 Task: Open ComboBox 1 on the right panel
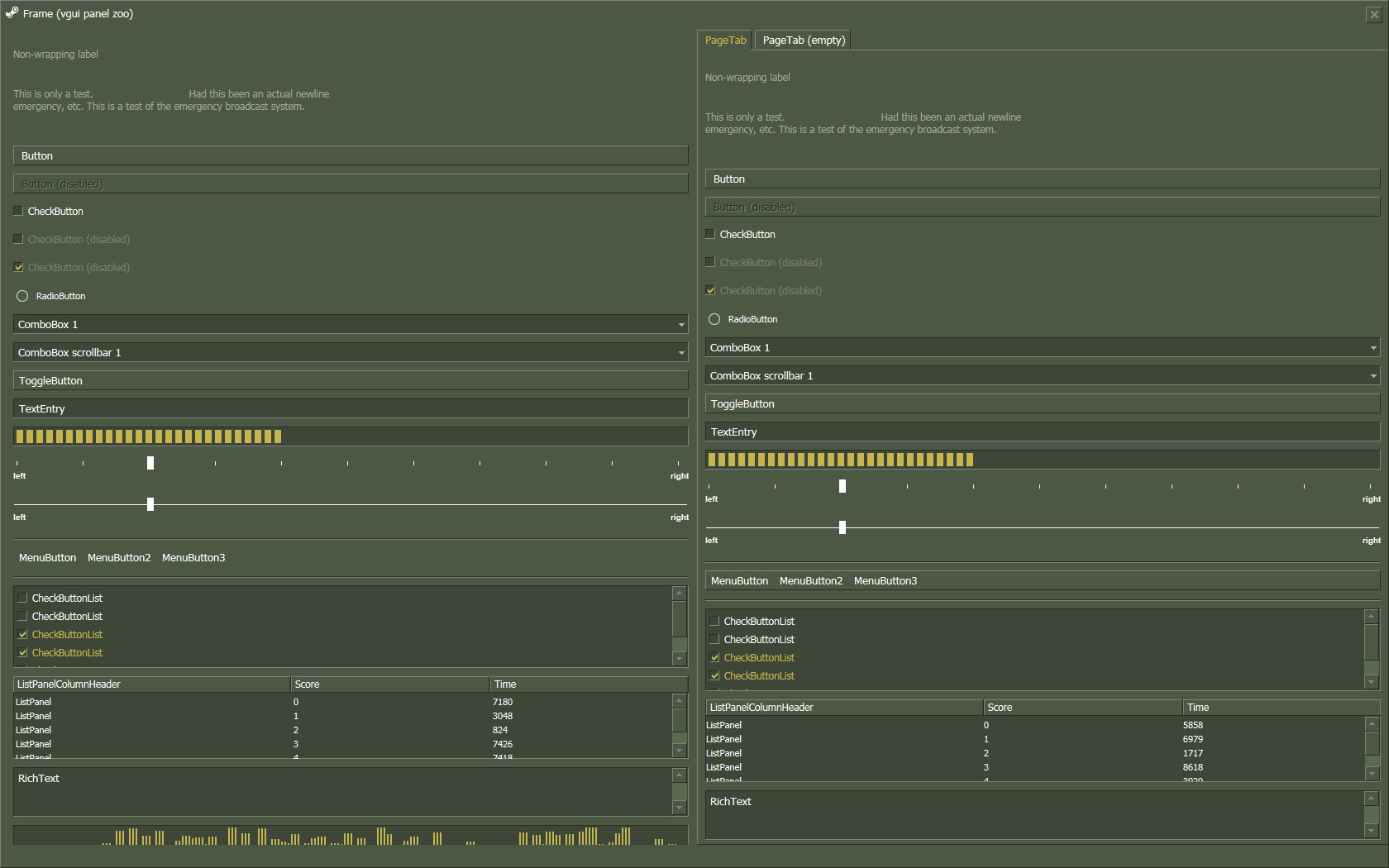click(1372, 347)
